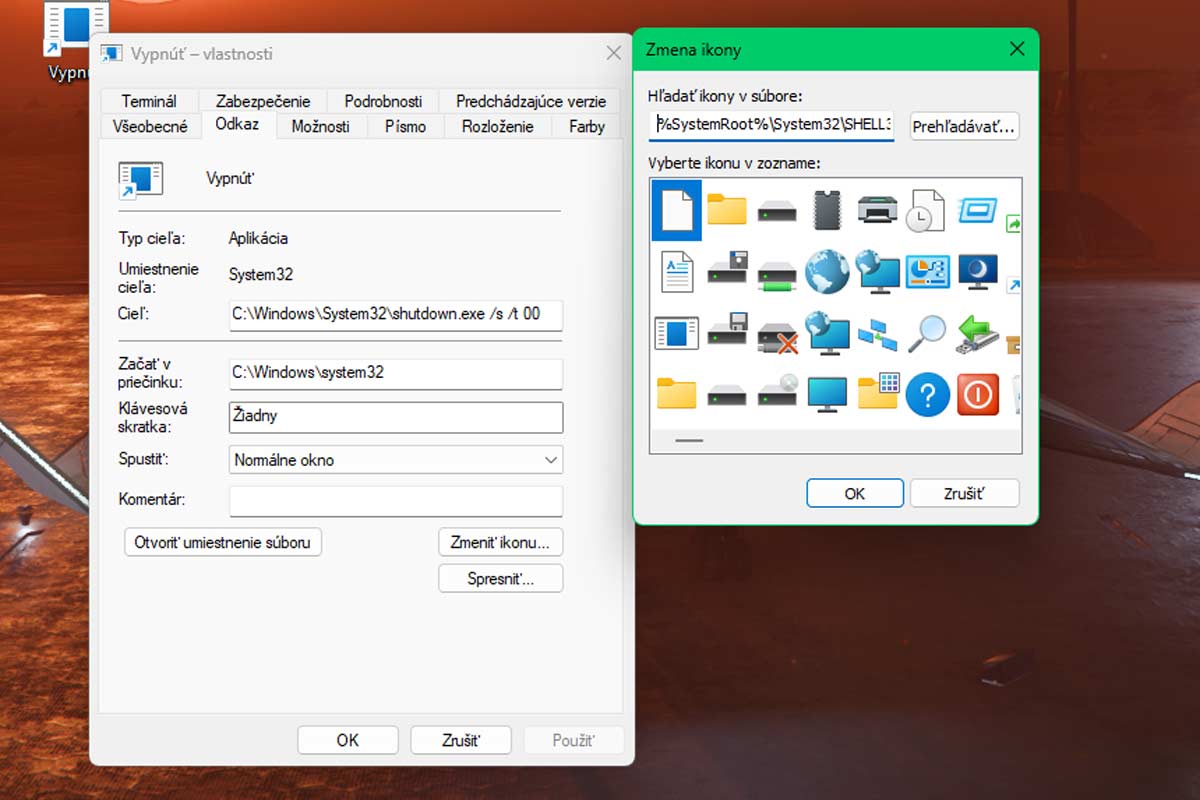Choose the memory chip icon
Image resolution: width=1200 pixels, height=800 pixels.
point(827,210)
